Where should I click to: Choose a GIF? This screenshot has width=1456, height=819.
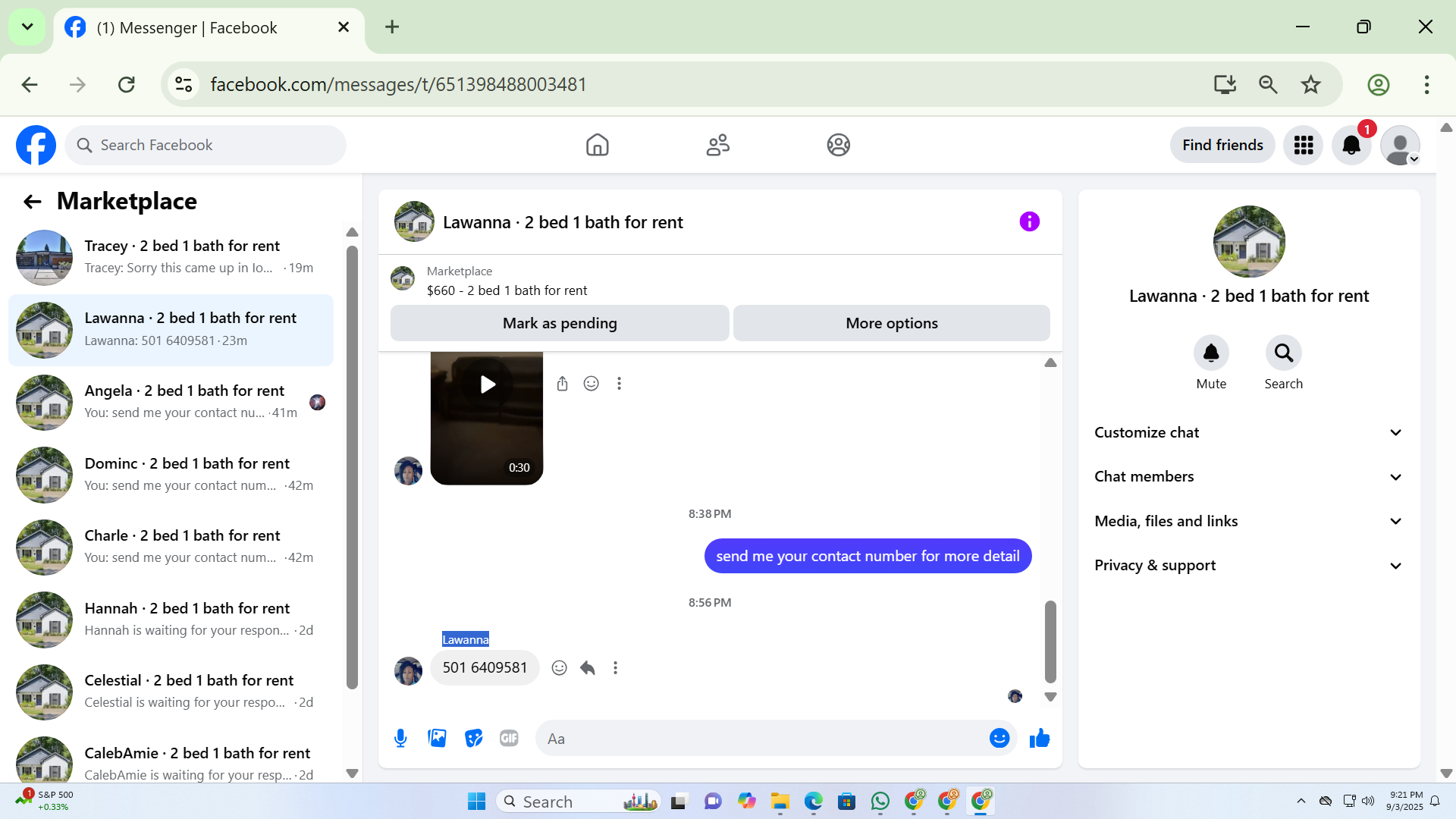point(509,738)
